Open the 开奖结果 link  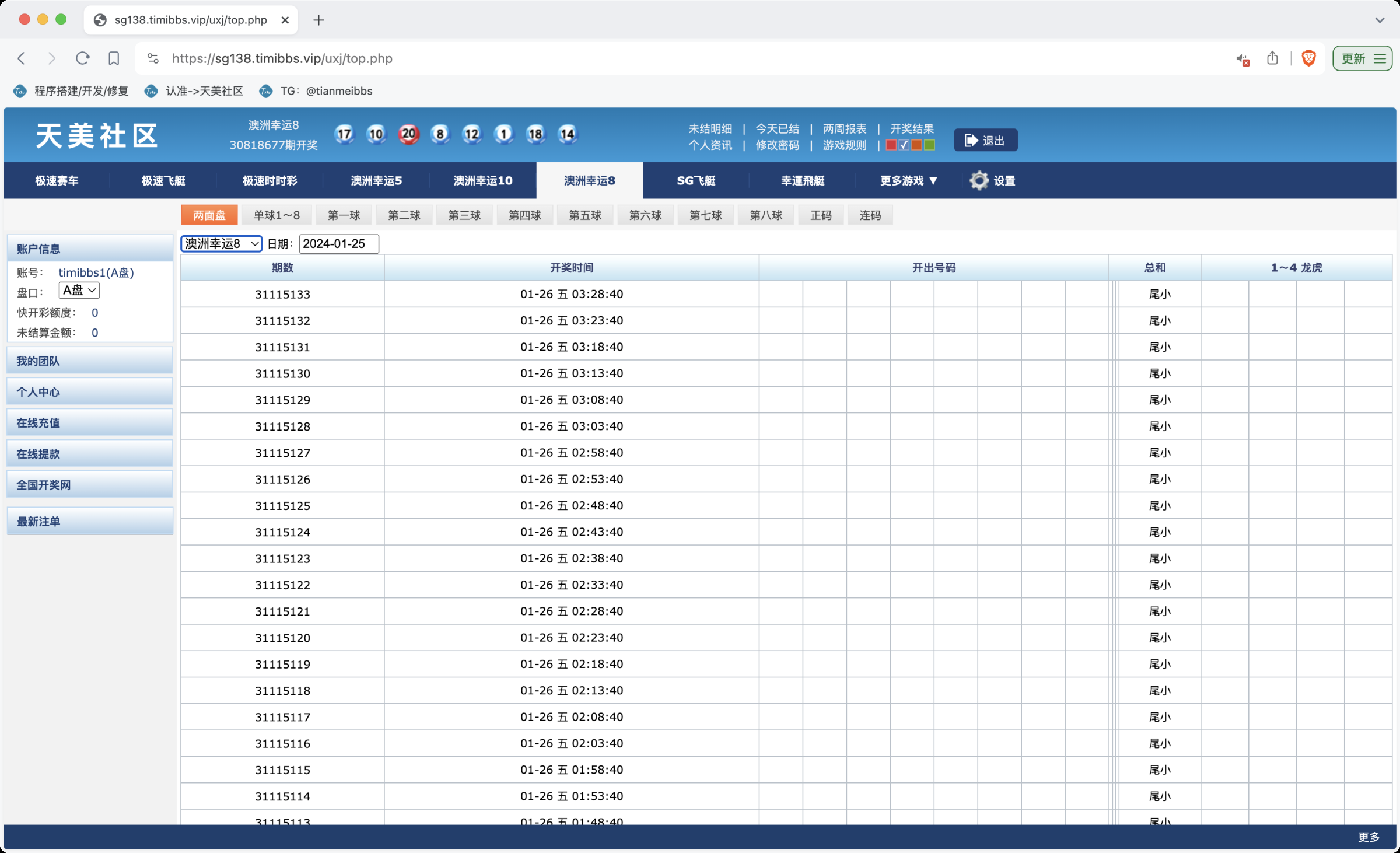coord(912,128)
